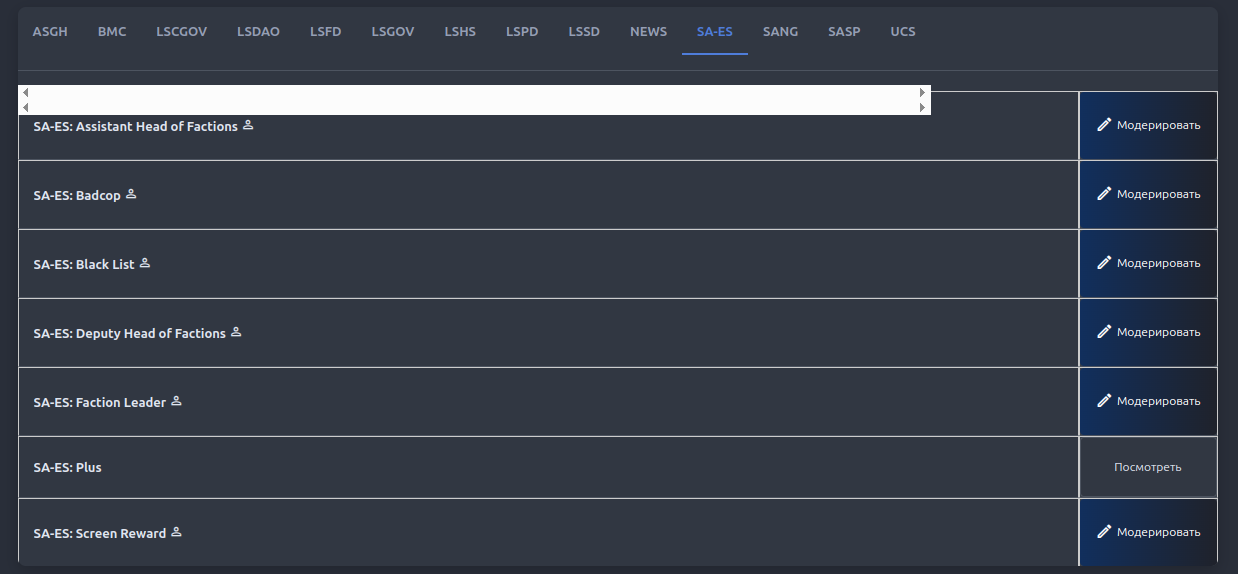Open the SA-ES: Deputy Head of Factions link
This screenshot has width=1238, height=574.
click(x=130, y=333)
